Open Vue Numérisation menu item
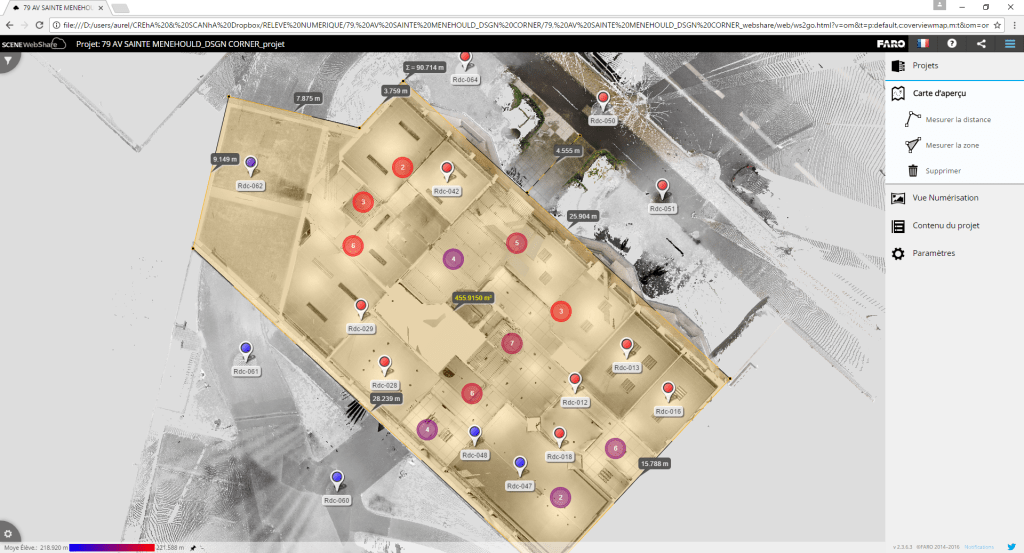1024x553 pixels. (945, 198)
